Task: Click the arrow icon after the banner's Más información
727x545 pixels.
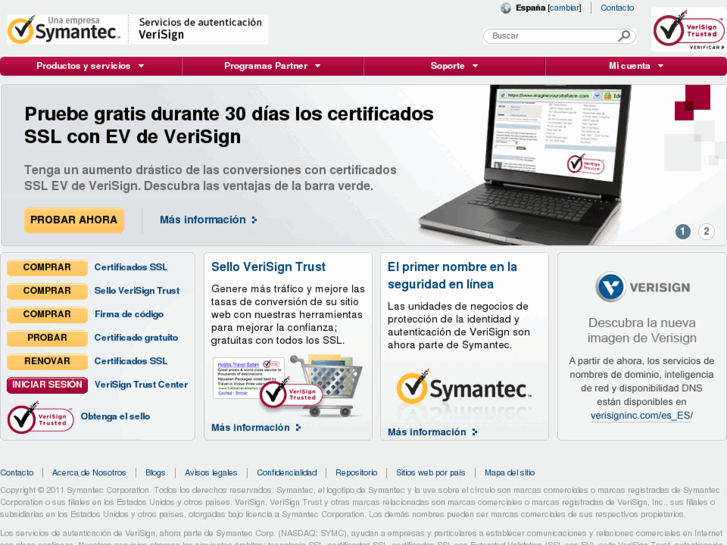Action: coord(254,220)
